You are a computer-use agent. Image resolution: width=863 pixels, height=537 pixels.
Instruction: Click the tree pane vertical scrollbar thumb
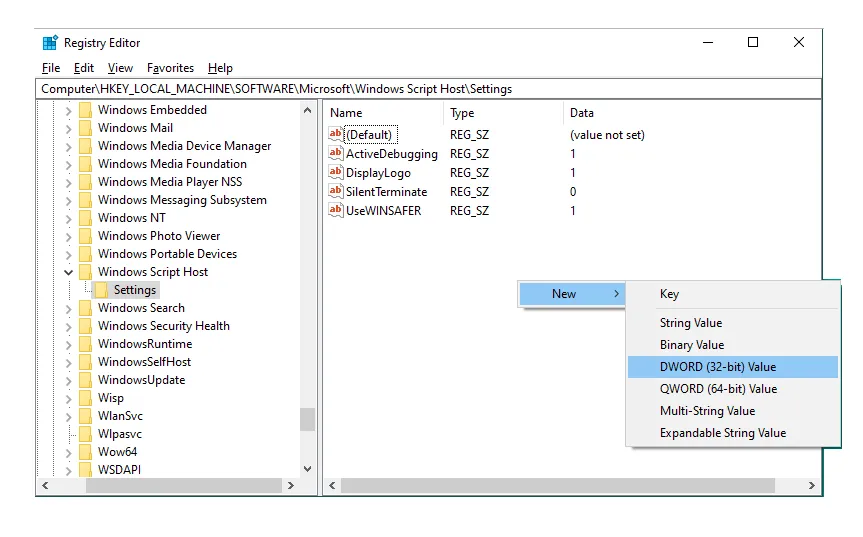point(308,420)
